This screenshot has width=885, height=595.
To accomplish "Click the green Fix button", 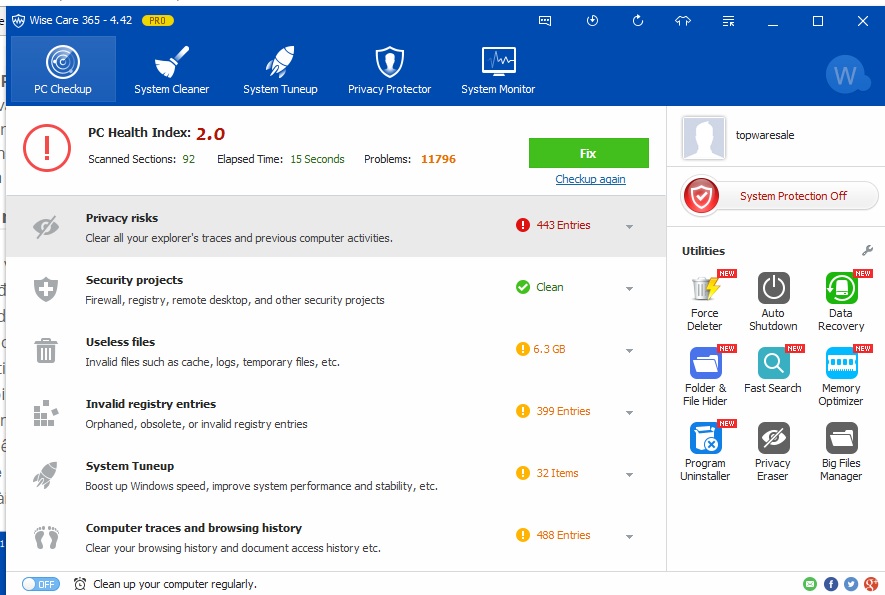I will click(x=588, y=153).
